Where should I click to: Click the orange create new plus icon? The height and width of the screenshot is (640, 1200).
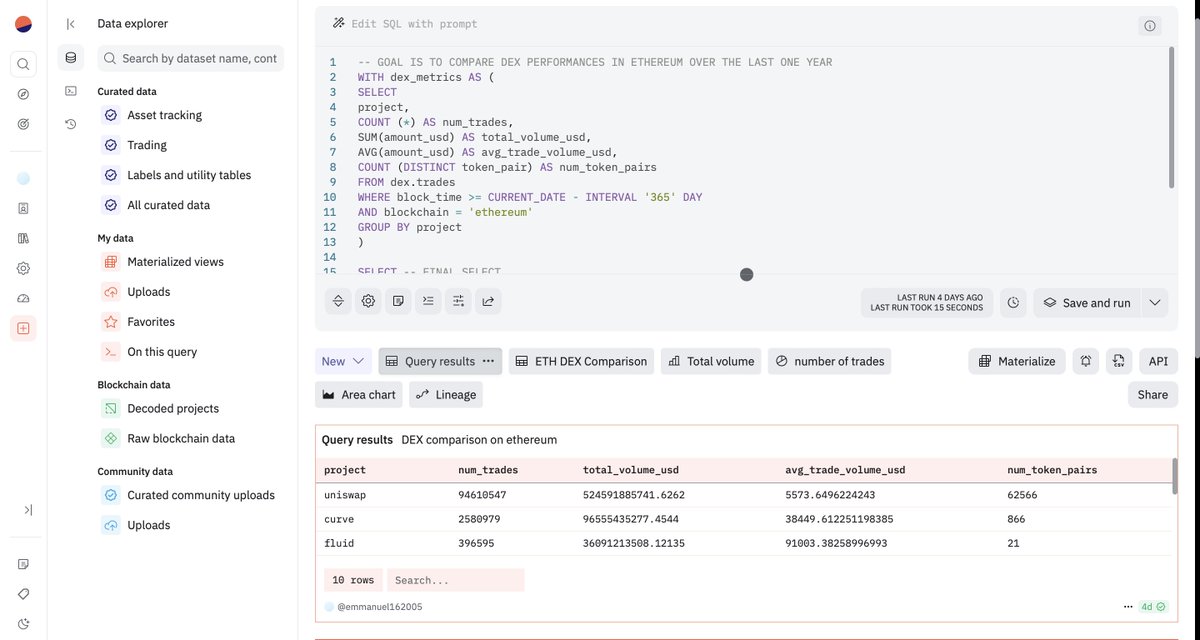tap(24, 328)
